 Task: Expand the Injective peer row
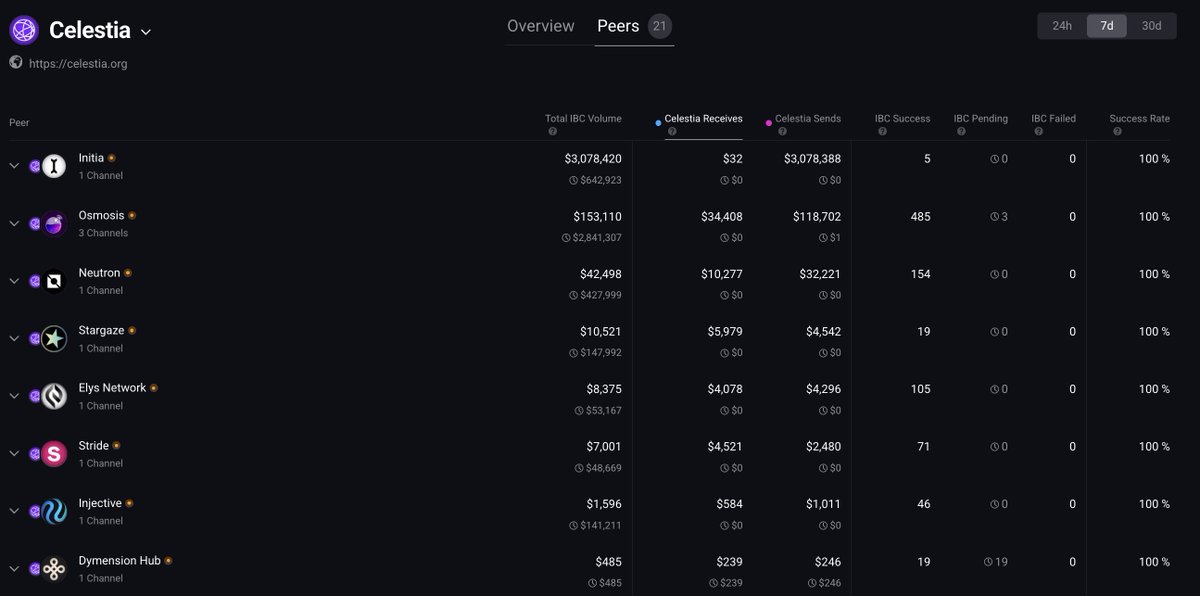[x=14, y=511]
